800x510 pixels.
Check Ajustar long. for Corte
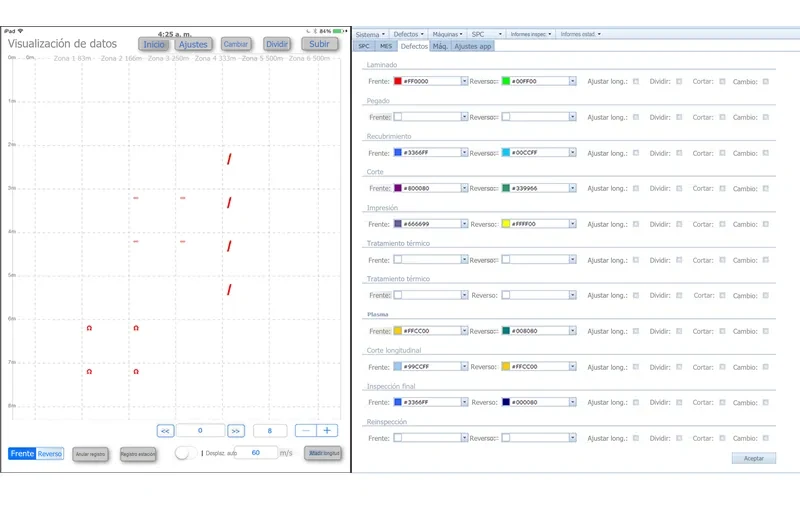coord(636,189)
